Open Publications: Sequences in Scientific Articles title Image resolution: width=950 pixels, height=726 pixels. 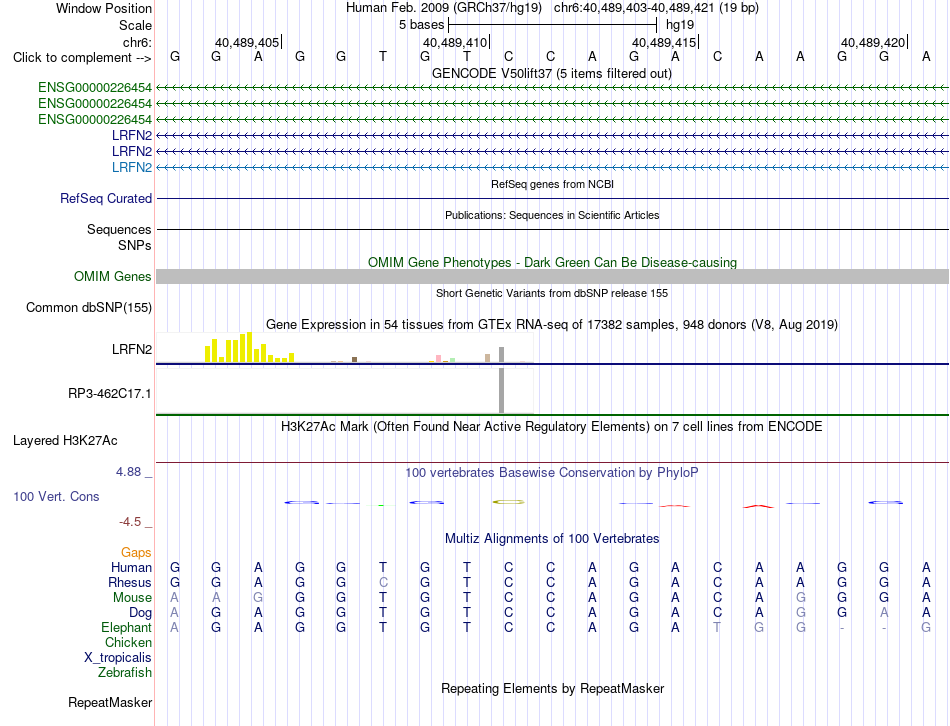552,215
